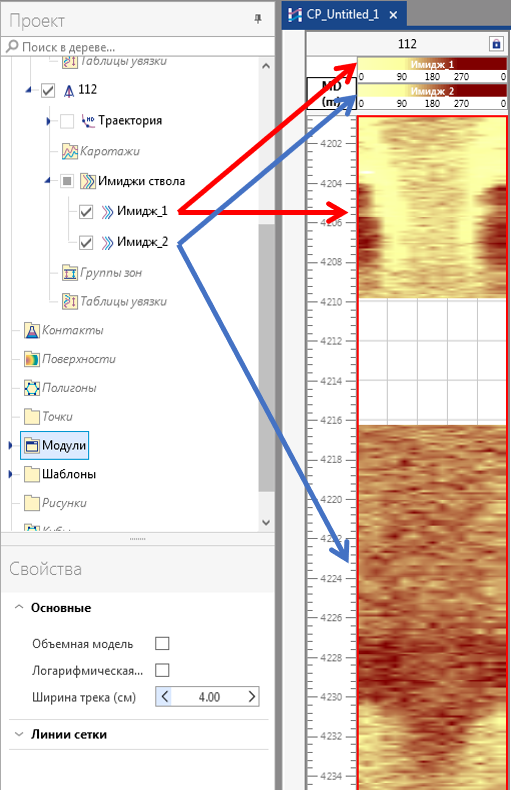Enable the Объемная модель checkbox
511x790 pixels.
tap(162, 643)
